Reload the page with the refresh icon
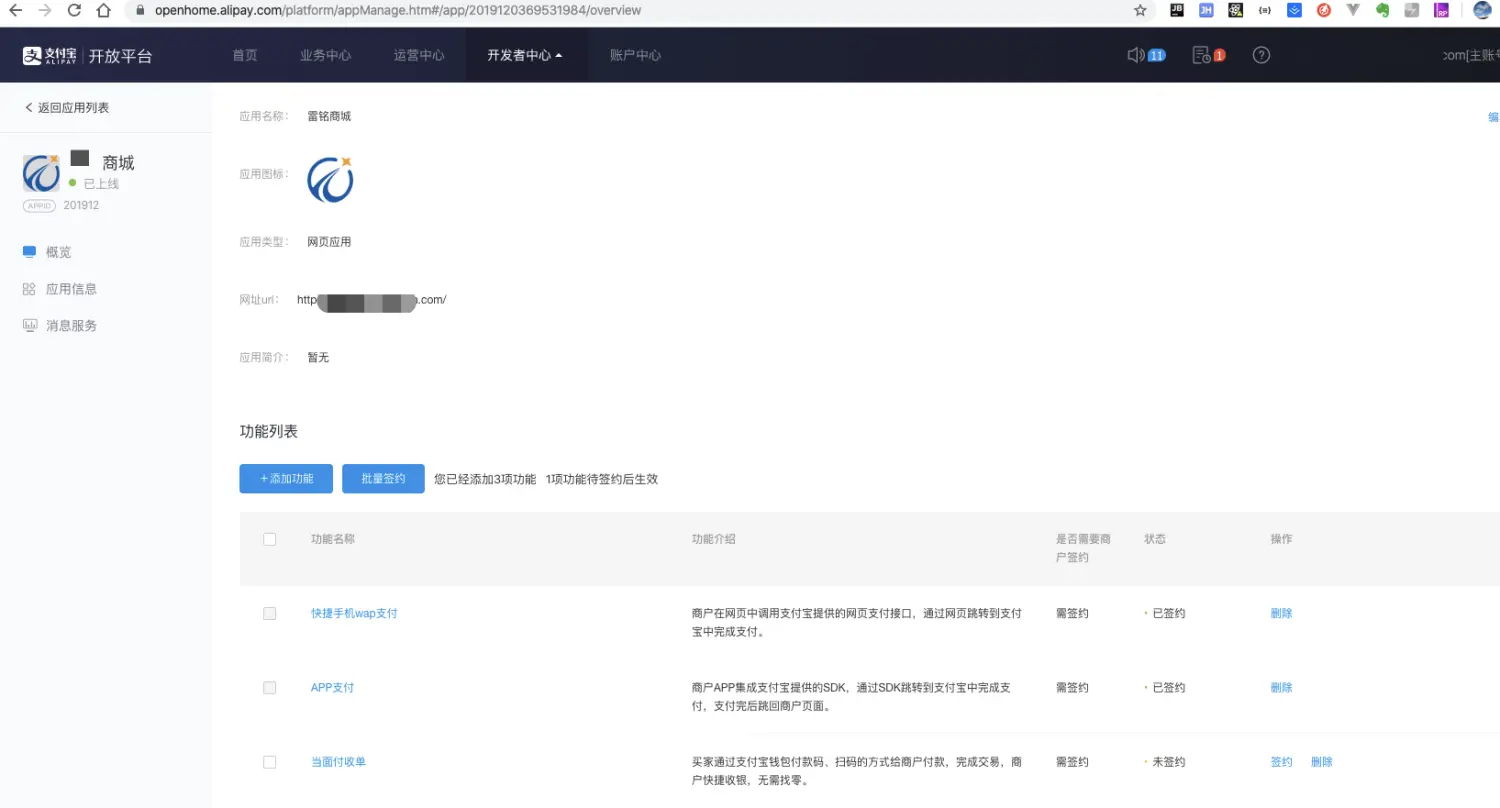 [x=74, y=10]
